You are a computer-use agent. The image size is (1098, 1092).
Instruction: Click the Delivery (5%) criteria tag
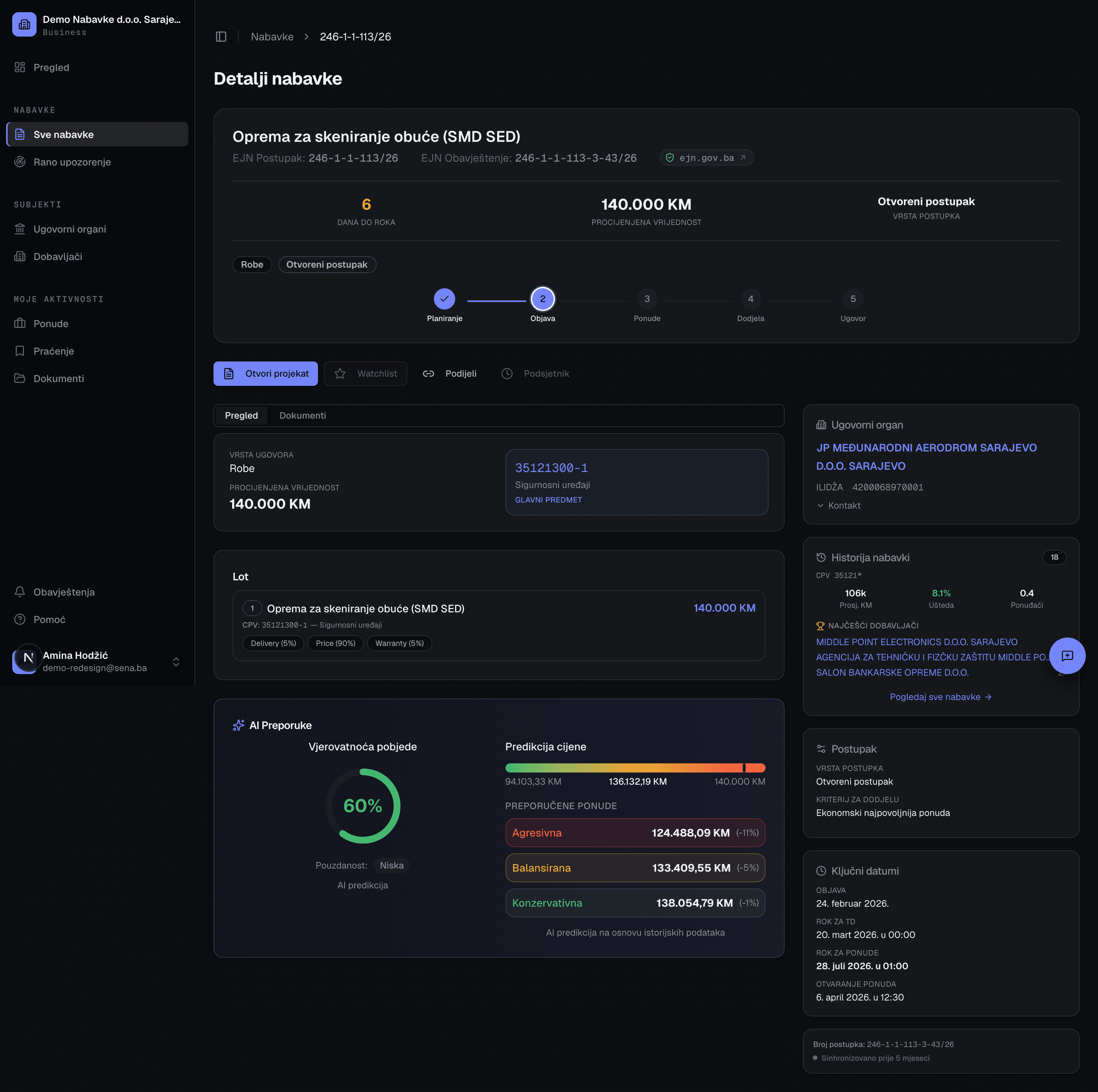click(x=273, y=644)
